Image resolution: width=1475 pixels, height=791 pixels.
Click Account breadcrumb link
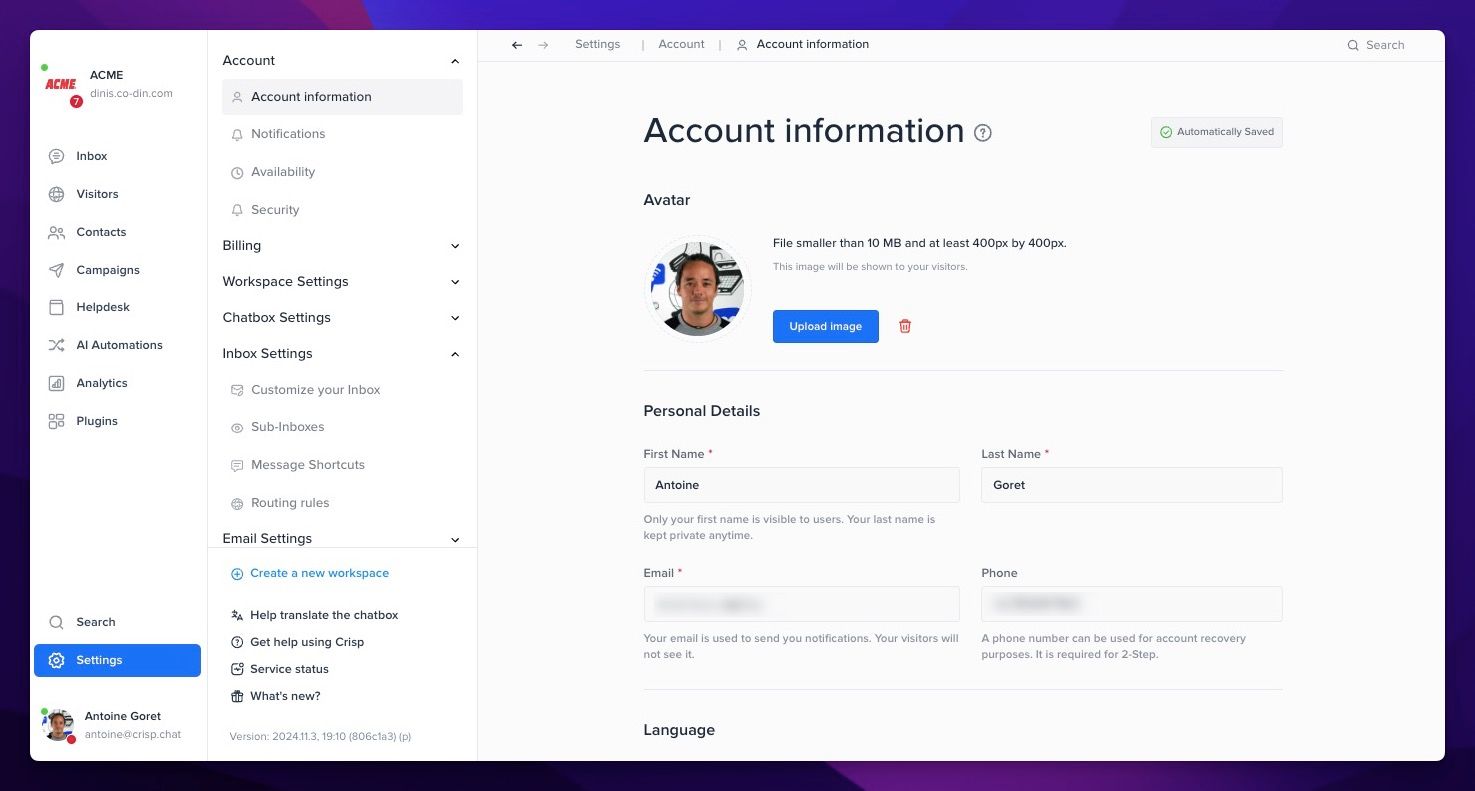click(682, 44)
